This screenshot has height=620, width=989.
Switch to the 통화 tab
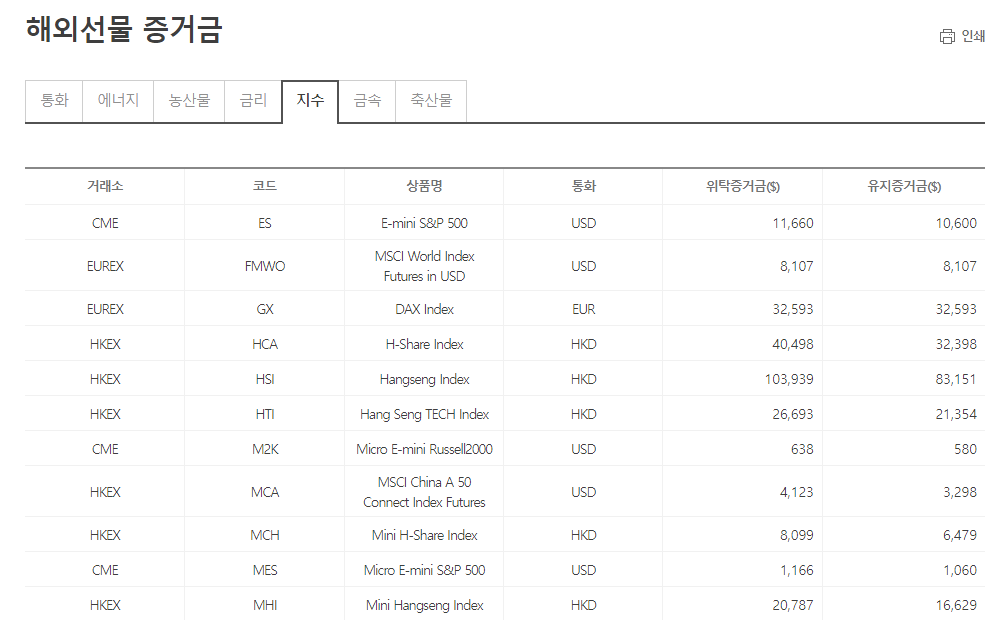coord(54,101)
